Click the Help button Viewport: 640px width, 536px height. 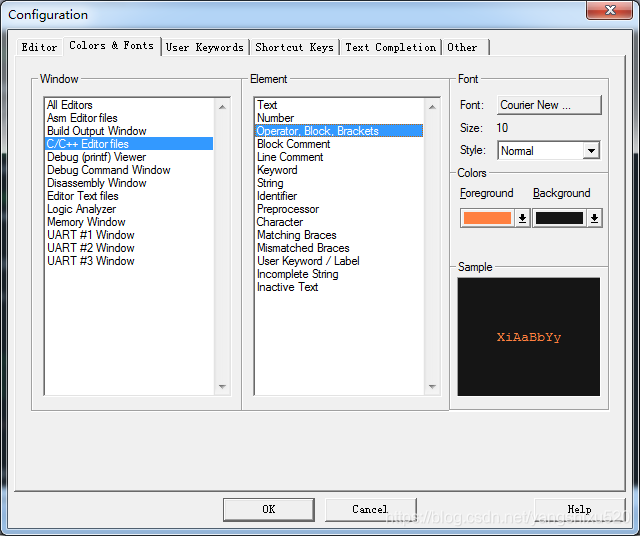pyautogui.click(x=580, y=509)
